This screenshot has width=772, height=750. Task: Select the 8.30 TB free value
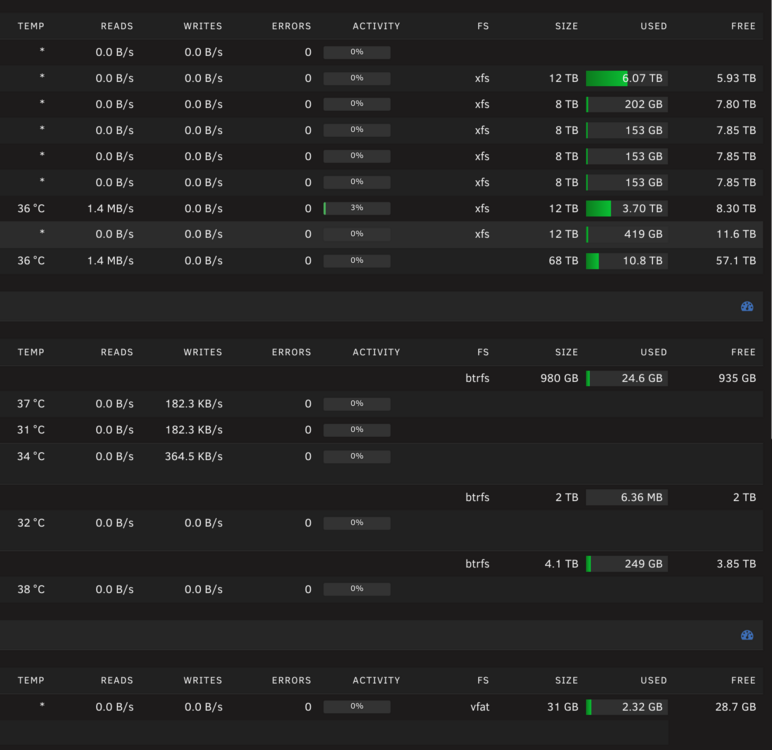tap(736, 208)
